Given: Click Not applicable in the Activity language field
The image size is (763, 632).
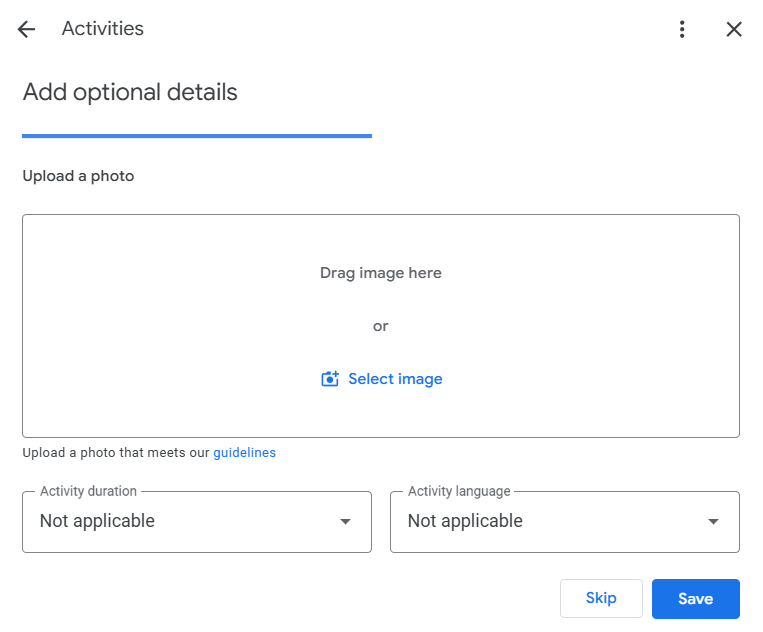Looking at the screenshot, I should [x=465, y=521].
